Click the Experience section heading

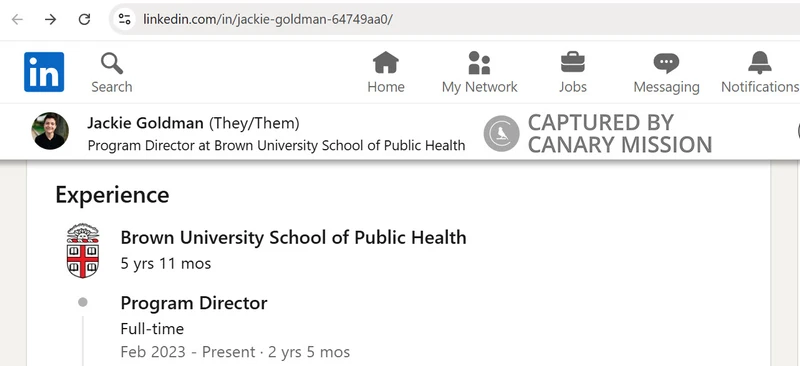112,195
